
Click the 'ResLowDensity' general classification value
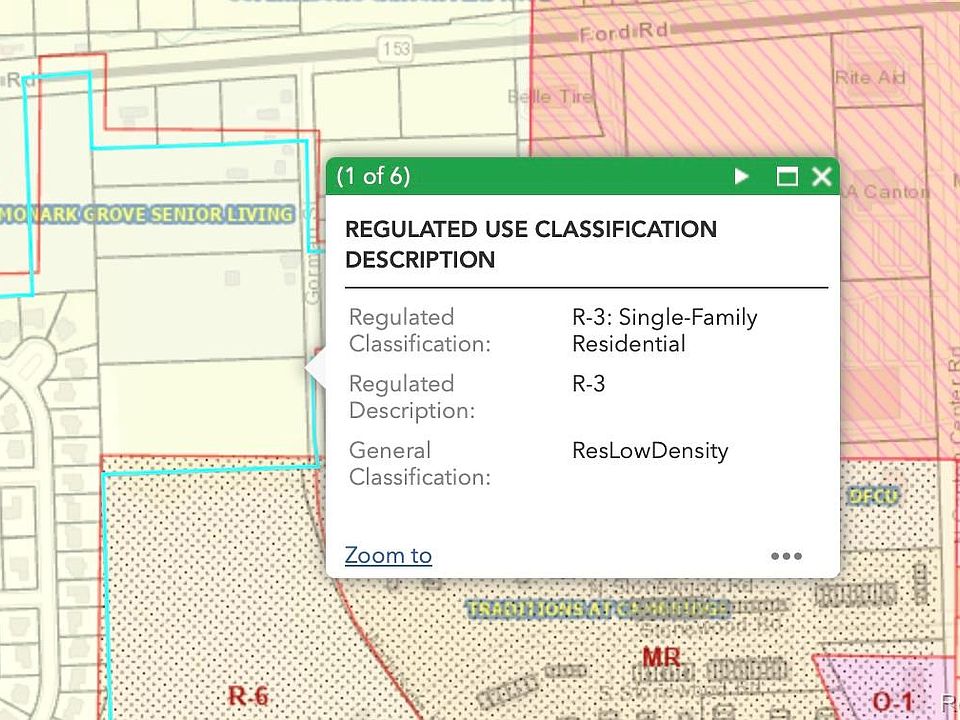650,450
